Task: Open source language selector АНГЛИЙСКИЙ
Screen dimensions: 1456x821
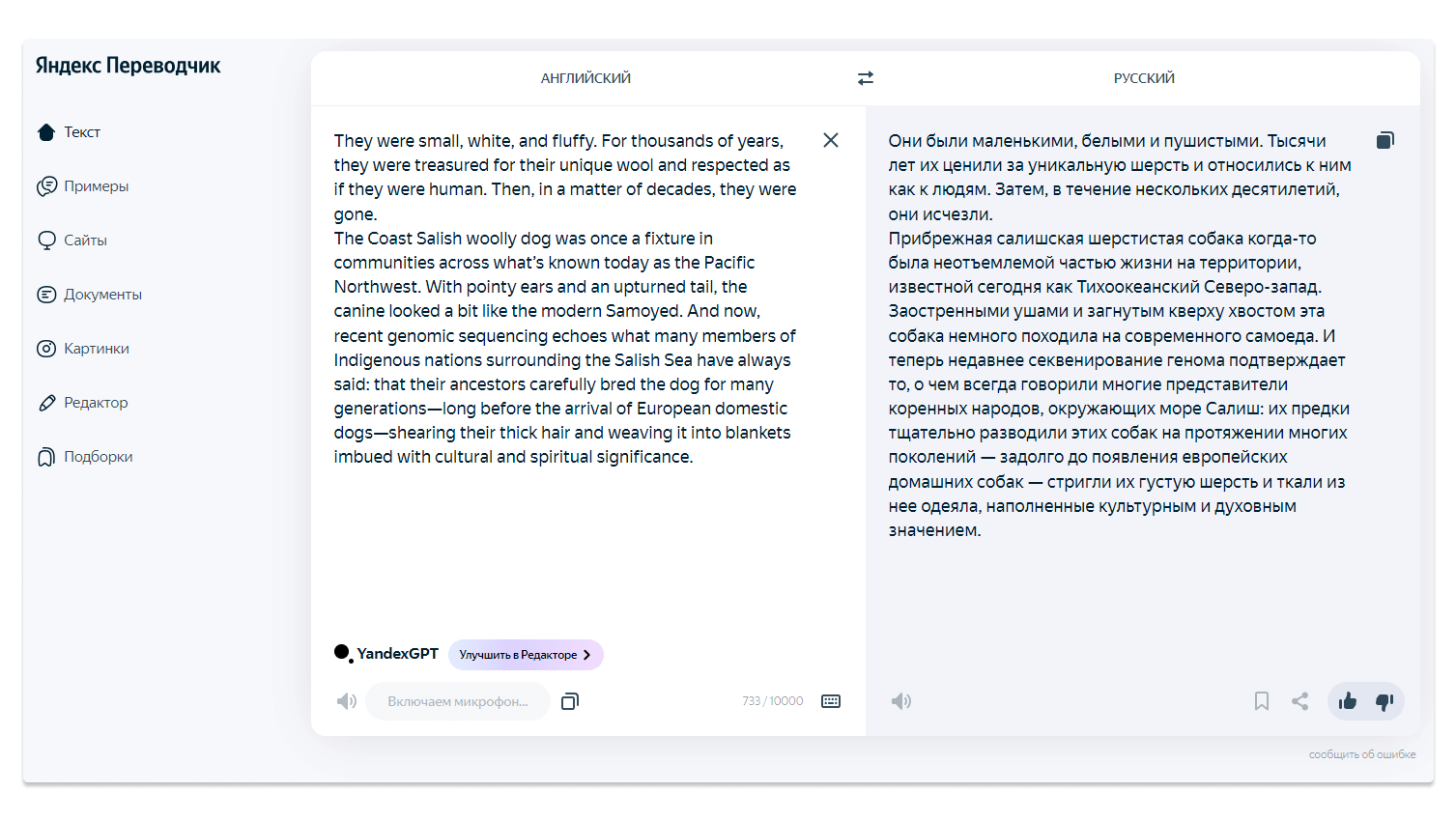Action: 585,78
